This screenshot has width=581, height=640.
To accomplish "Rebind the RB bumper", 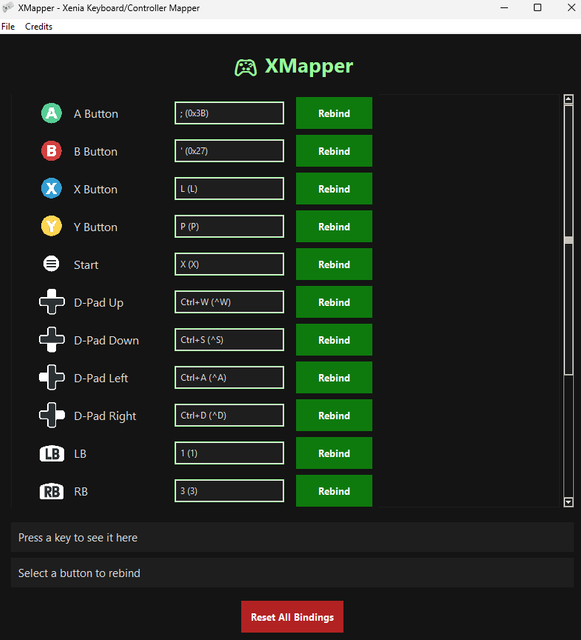I will [x=334, y=491].
